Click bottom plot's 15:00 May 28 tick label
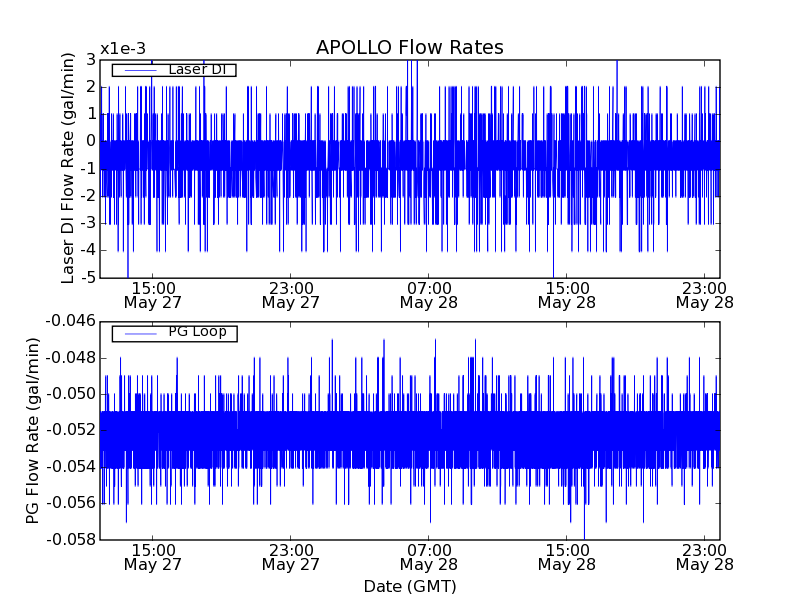Viewport: 800px width, 600px height. point(567,557)
